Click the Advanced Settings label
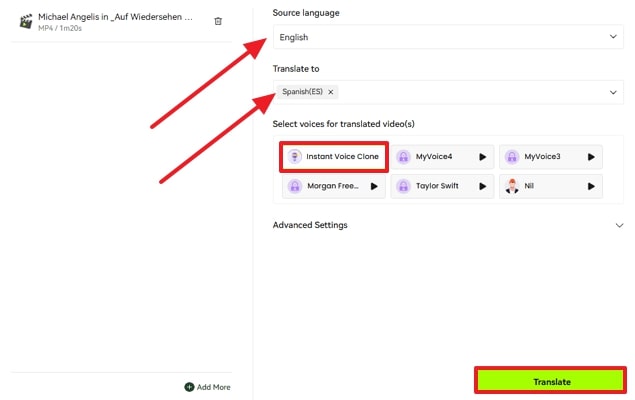This screenshot has height=400, width=635. 310,225
